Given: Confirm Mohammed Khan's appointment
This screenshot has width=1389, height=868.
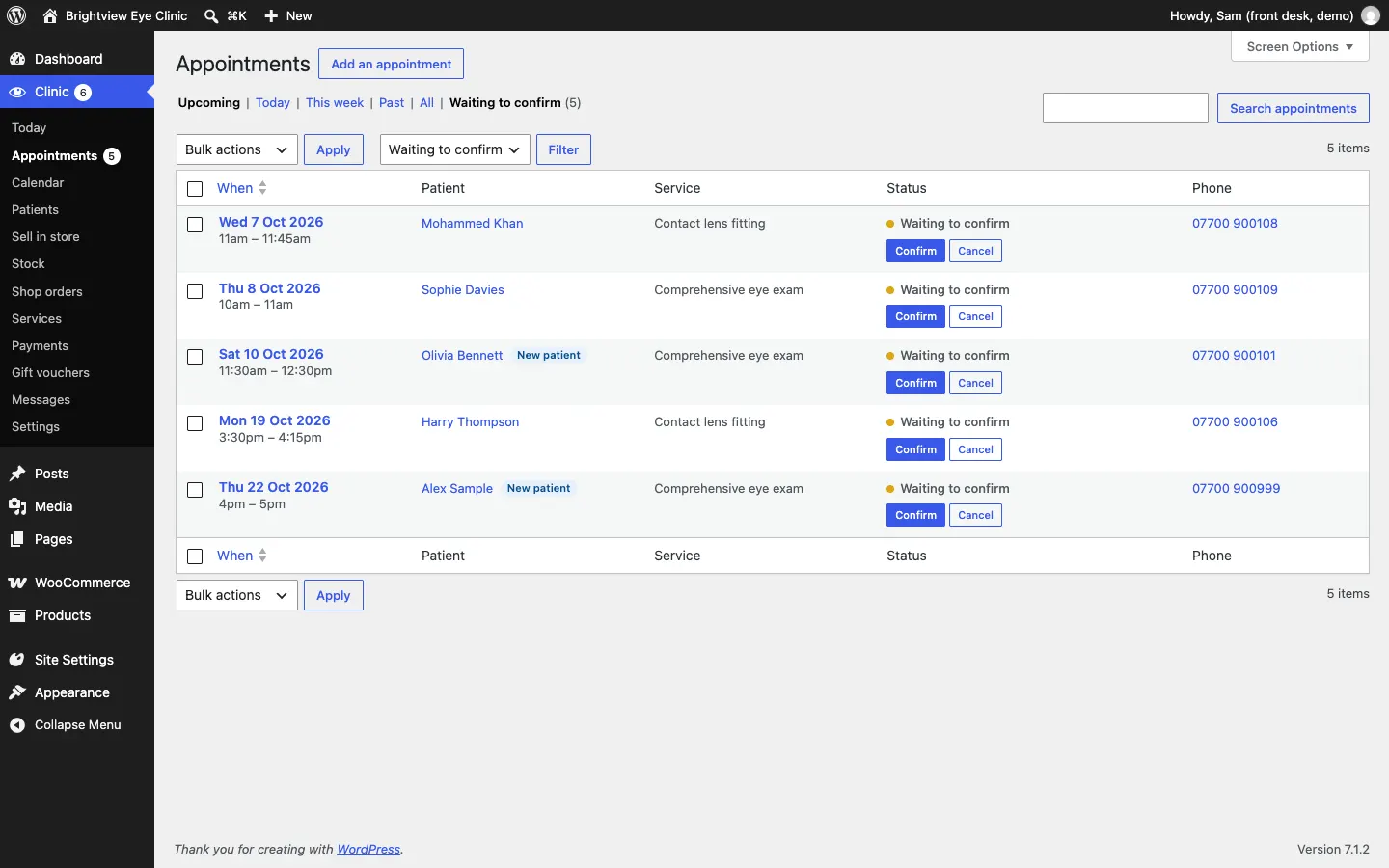Looking at the screenshot, I should 915,251.
